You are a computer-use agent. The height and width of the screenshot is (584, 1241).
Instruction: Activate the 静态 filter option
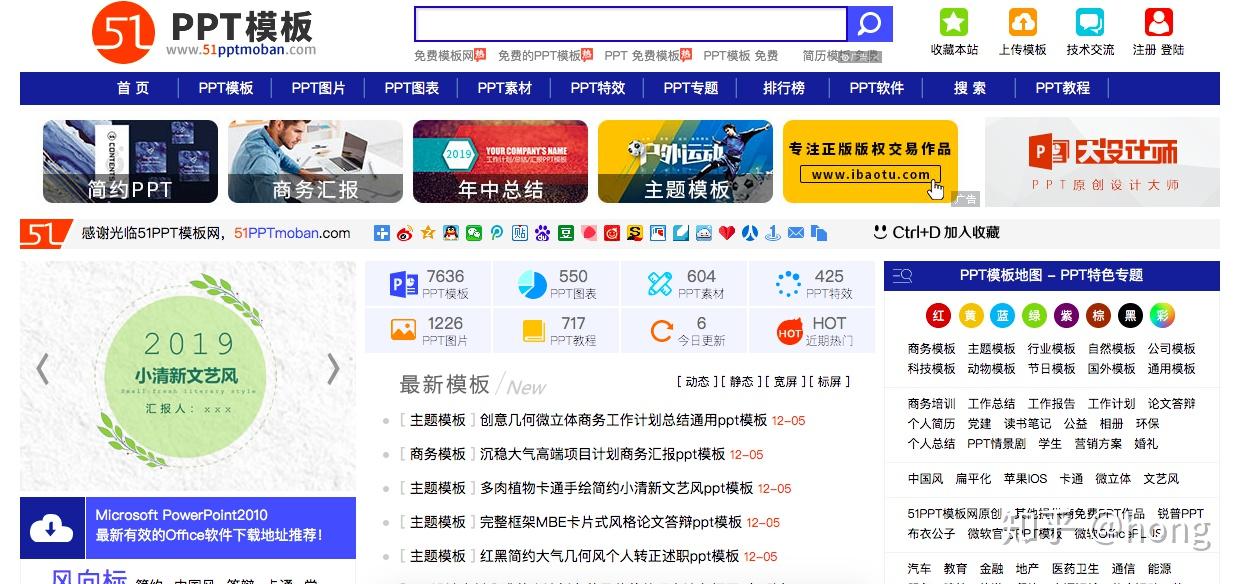click(x=744, y=382)
